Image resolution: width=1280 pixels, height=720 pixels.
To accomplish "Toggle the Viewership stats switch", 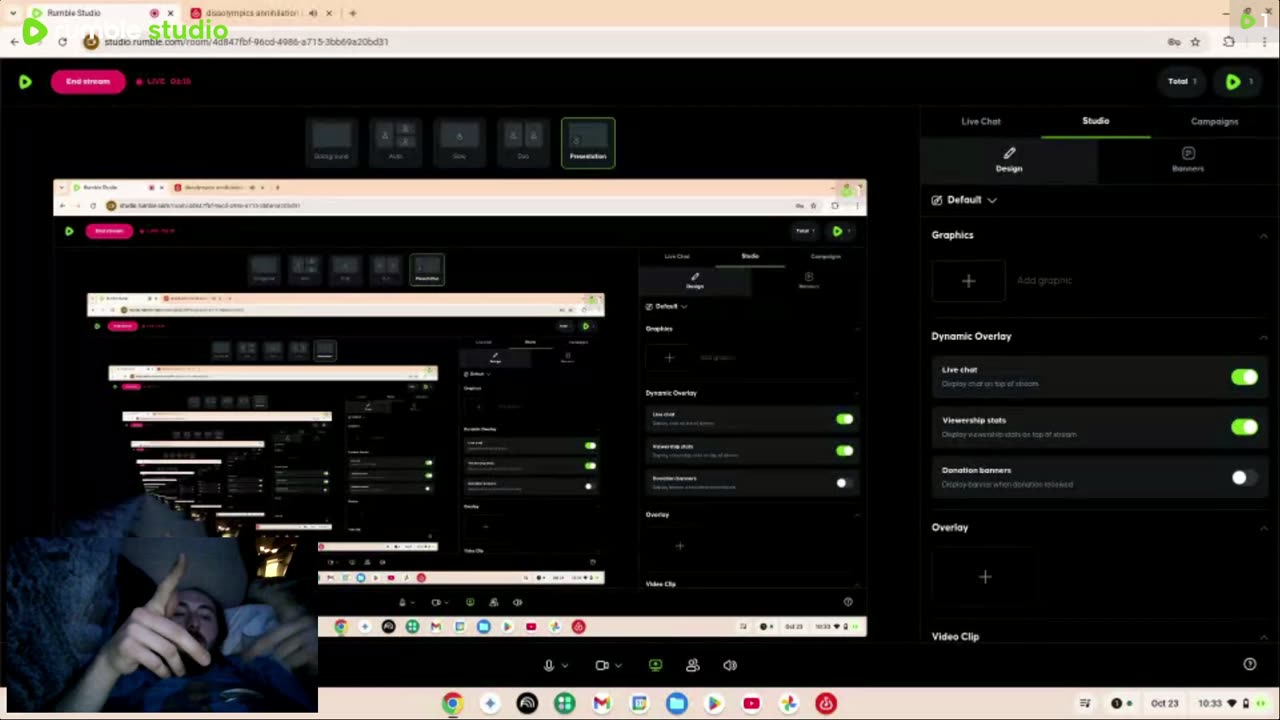I will [x=1245, y=427].
